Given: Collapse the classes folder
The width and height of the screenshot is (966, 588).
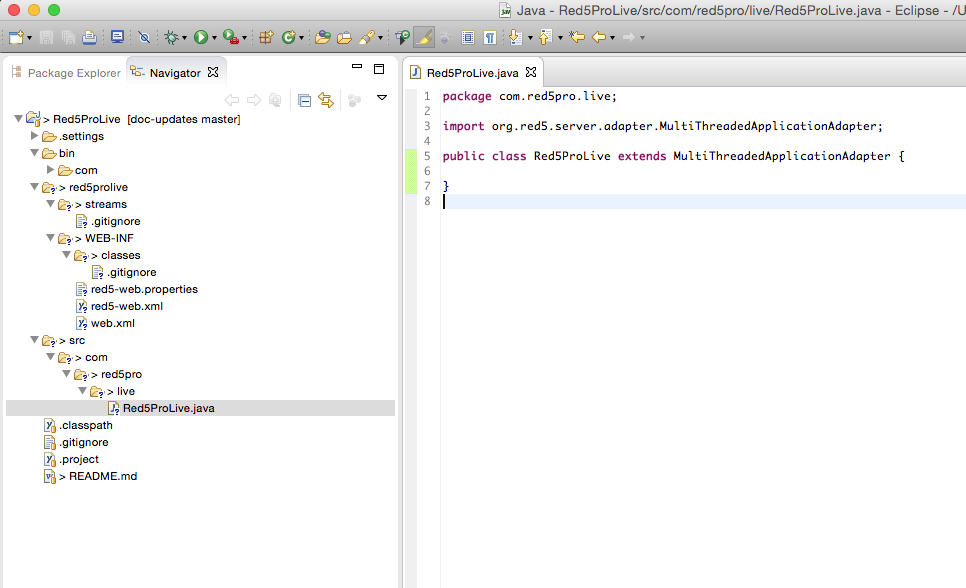Looking at the screenshot, I should click(67, 255).
